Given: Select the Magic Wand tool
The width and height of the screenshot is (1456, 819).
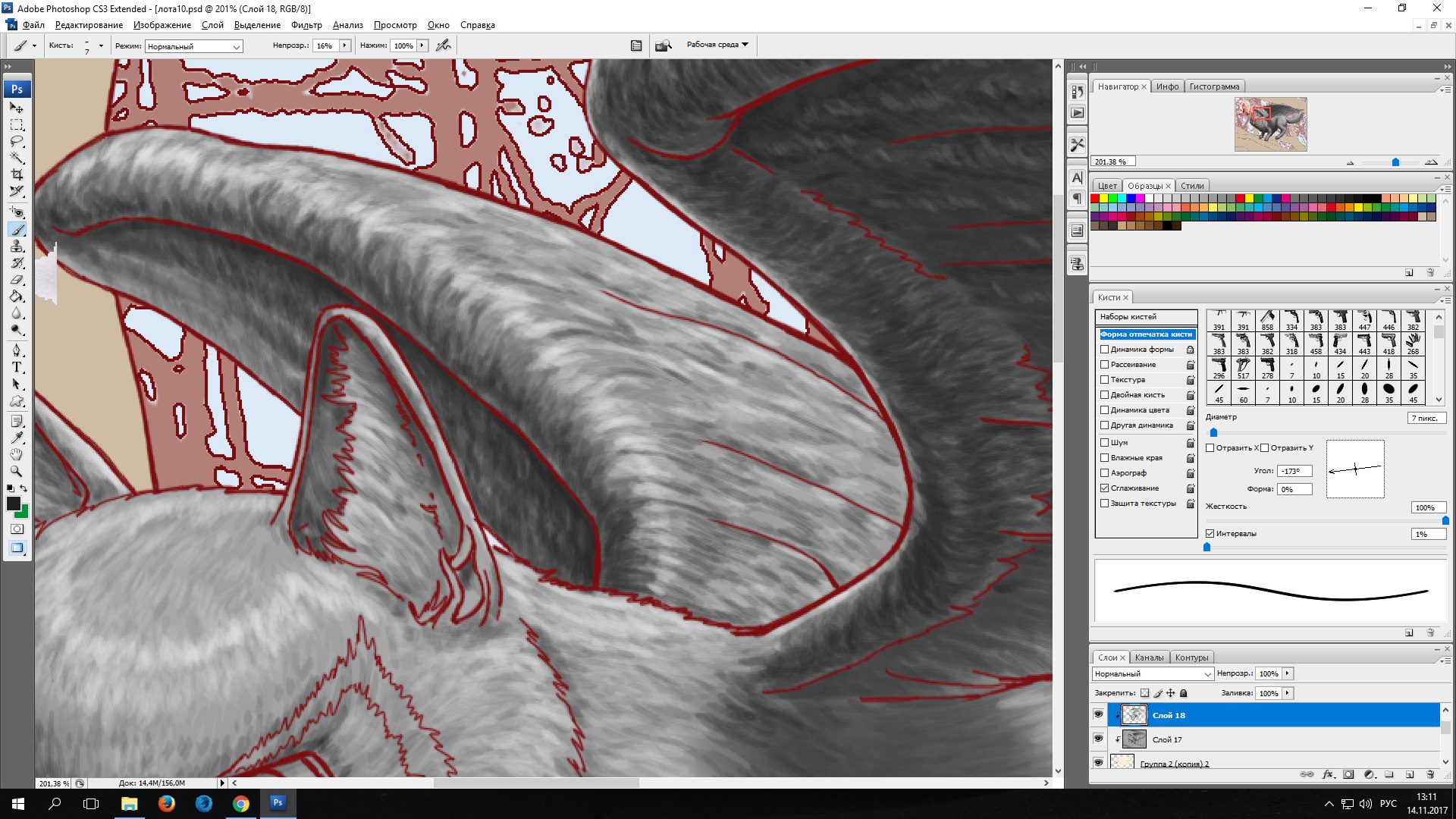Looking at the screenshot, I should click(17, 158).
